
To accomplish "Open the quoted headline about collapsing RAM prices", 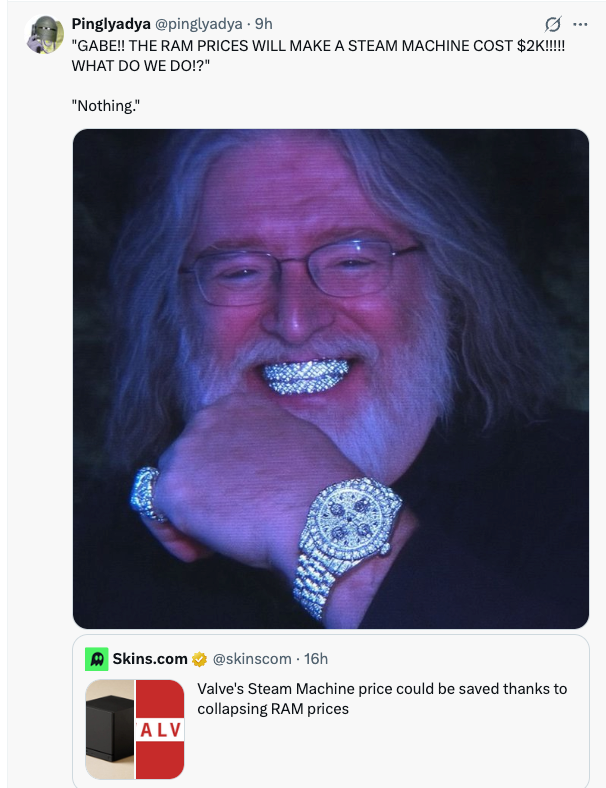I will (x=381, y=698).
